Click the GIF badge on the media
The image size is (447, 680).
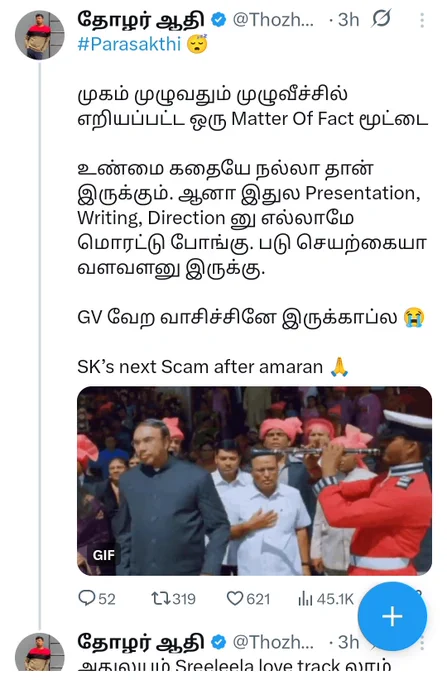coord(104,555)
